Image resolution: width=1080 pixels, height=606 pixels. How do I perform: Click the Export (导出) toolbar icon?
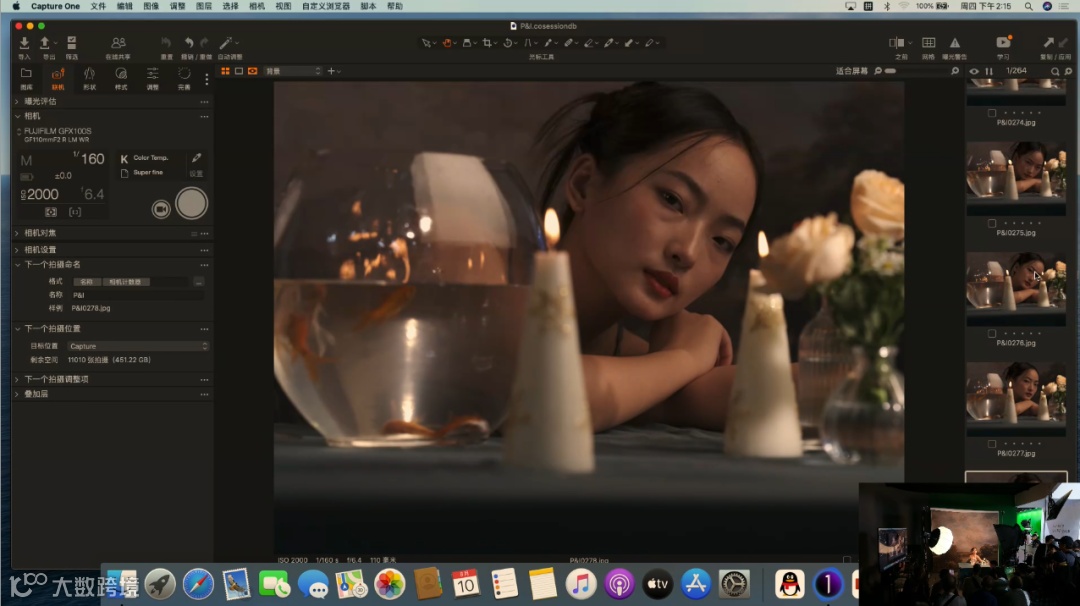(45, 43)
